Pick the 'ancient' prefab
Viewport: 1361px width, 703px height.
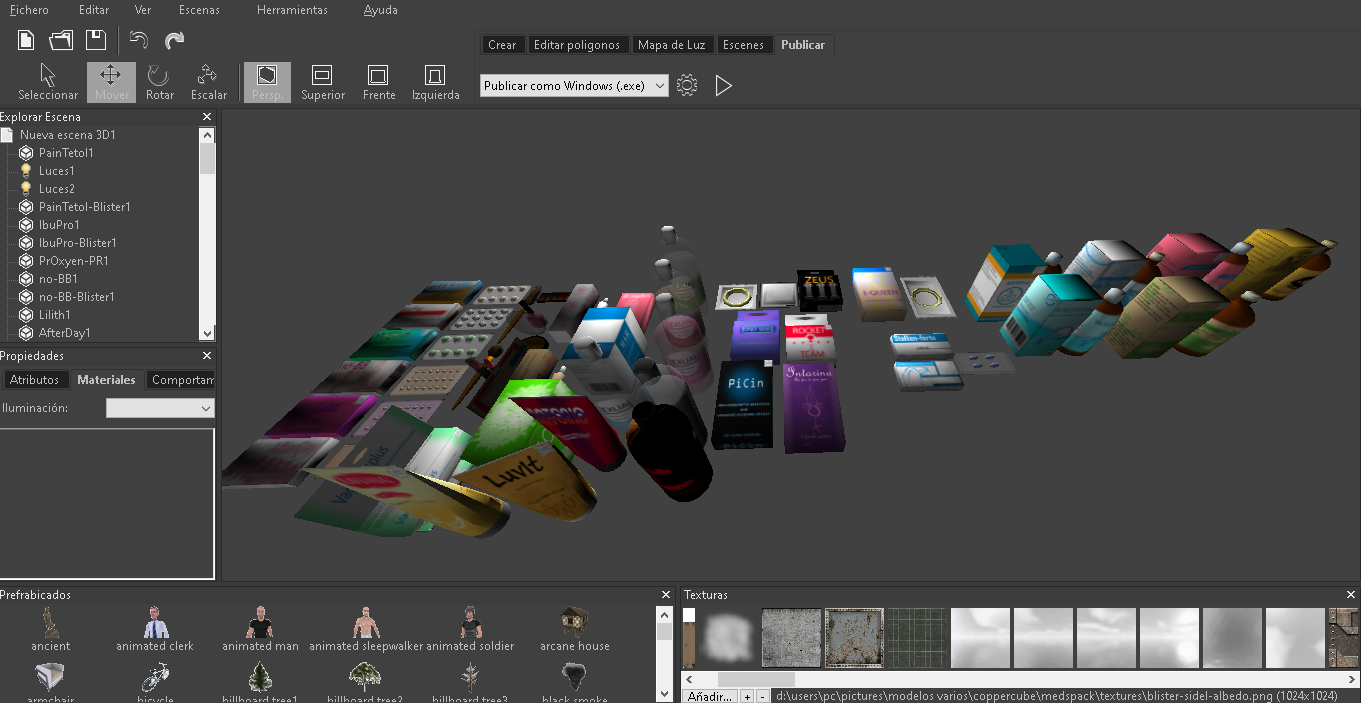[50, 630]
